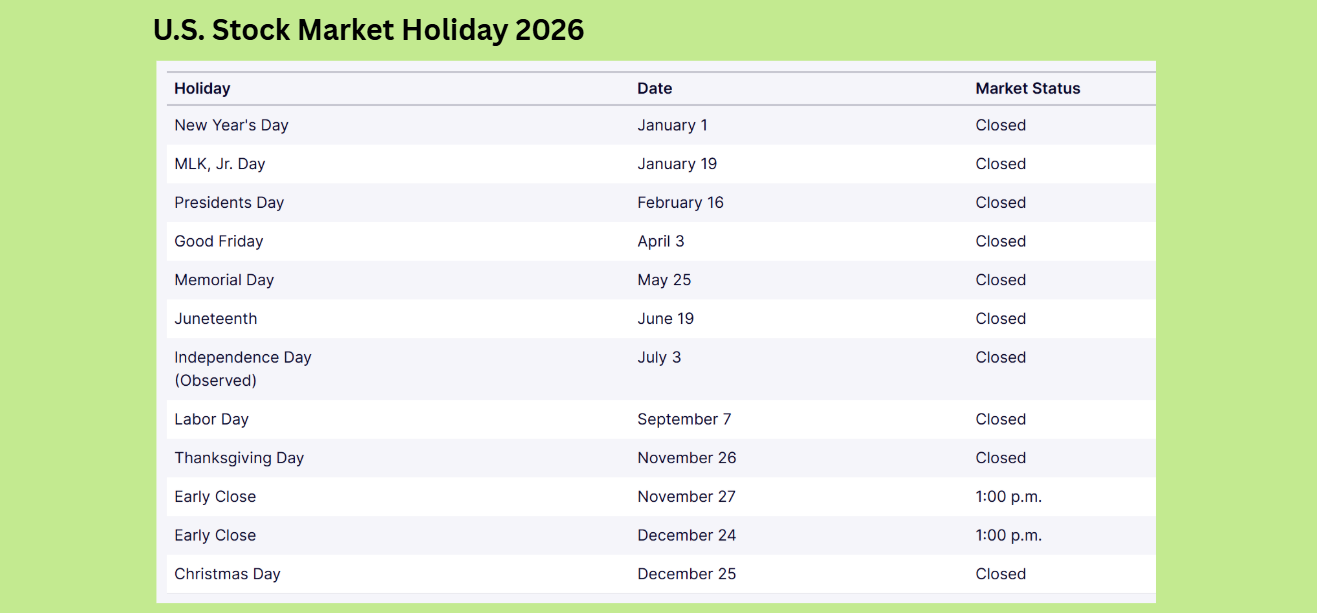Screen dimensions: 1317x613
Task: Click the Date column header
Action: click(654, 88)
